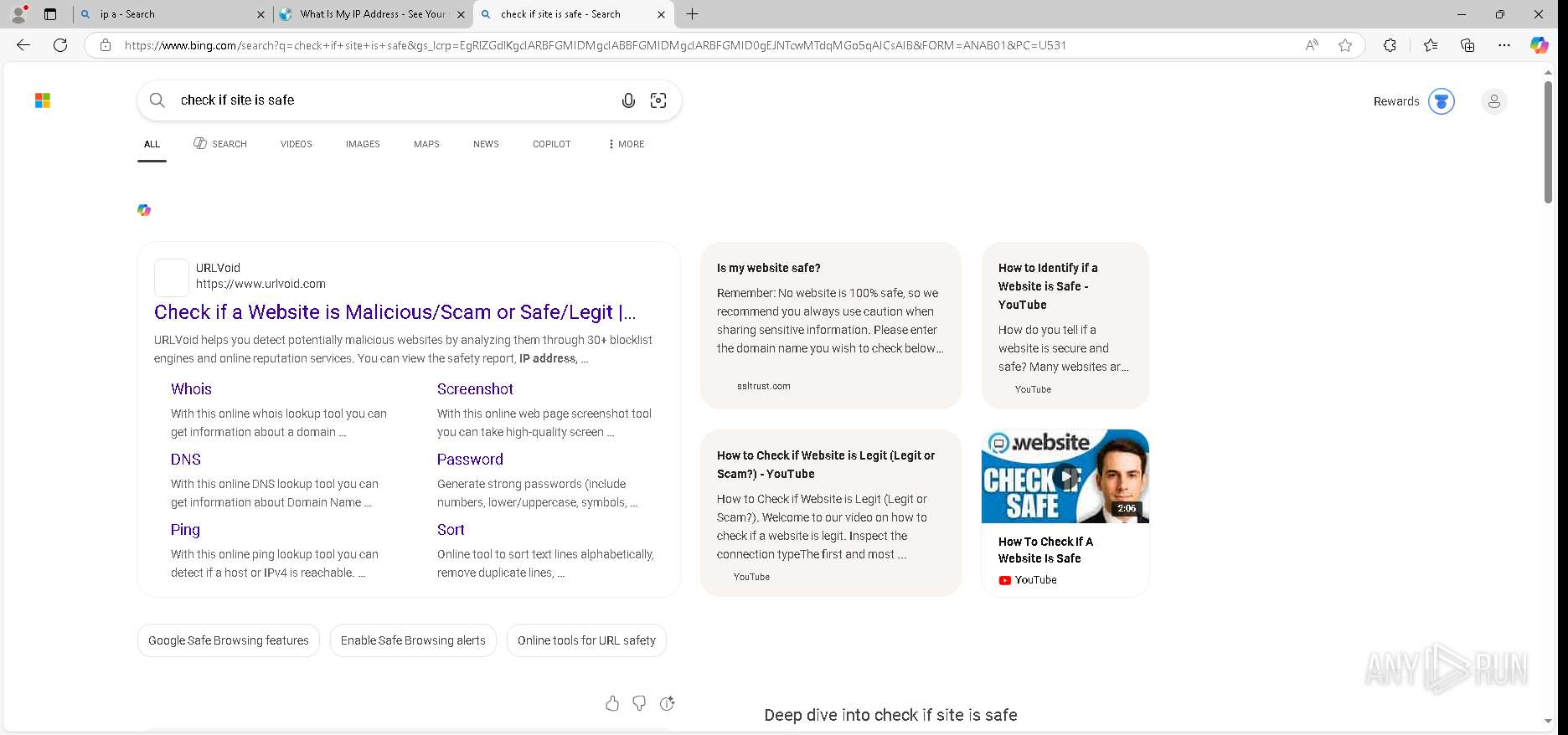This screenshot has width=1568, height=735.
Task: Open 'Is my website safe?' card
Action: [x=831, y=325]
